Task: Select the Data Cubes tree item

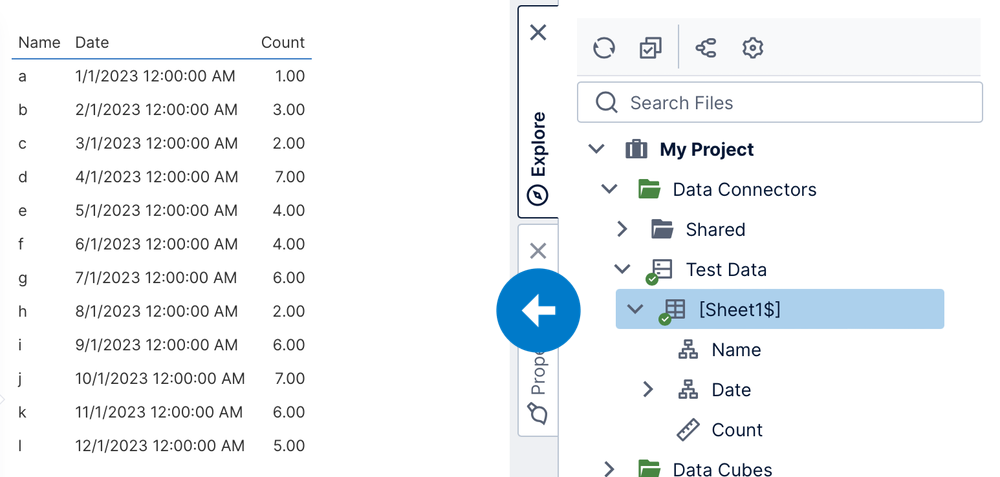Action: point(722,469)
